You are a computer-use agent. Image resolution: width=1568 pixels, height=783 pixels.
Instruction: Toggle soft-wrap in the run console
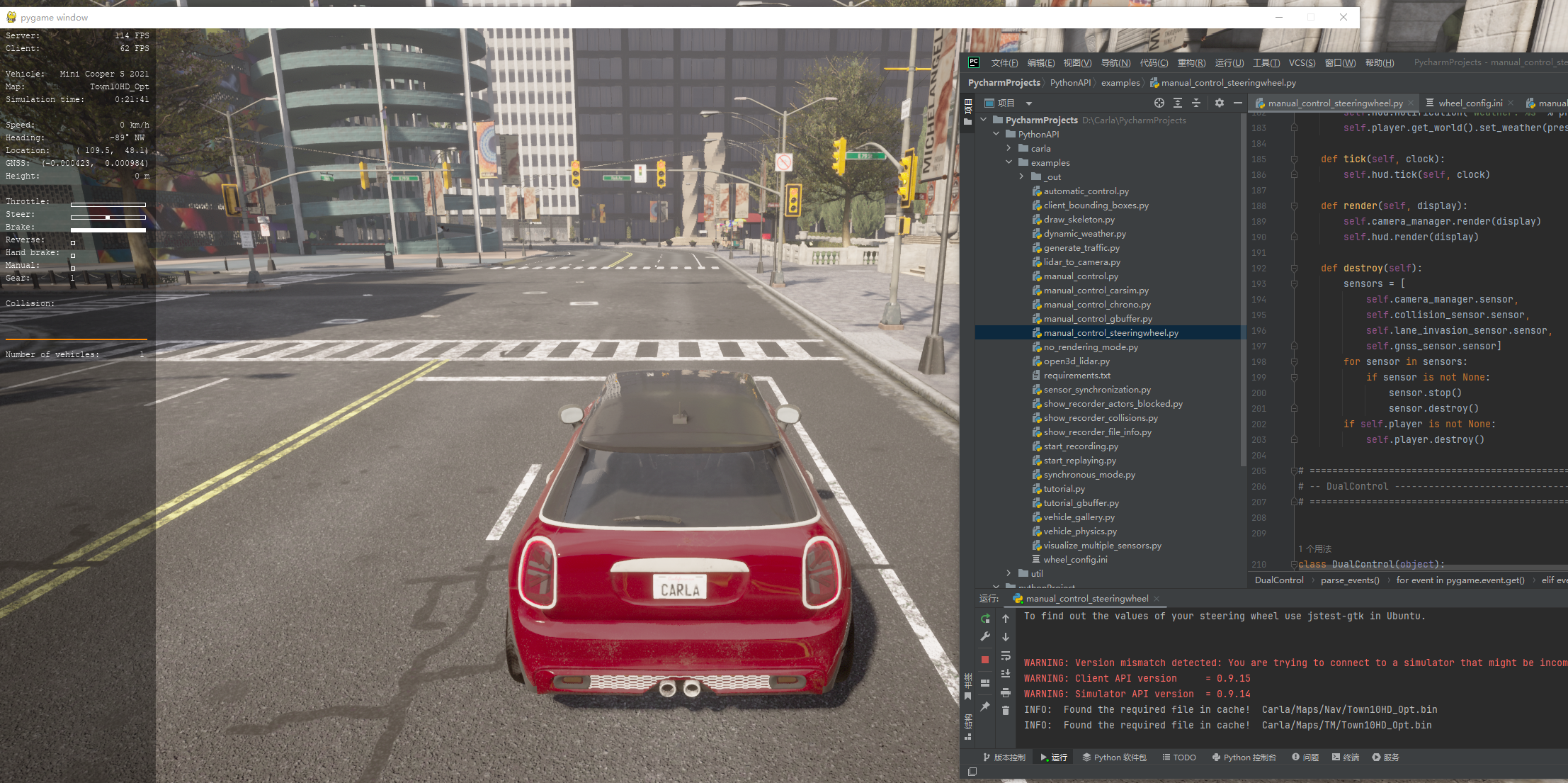click(1006, 656)
